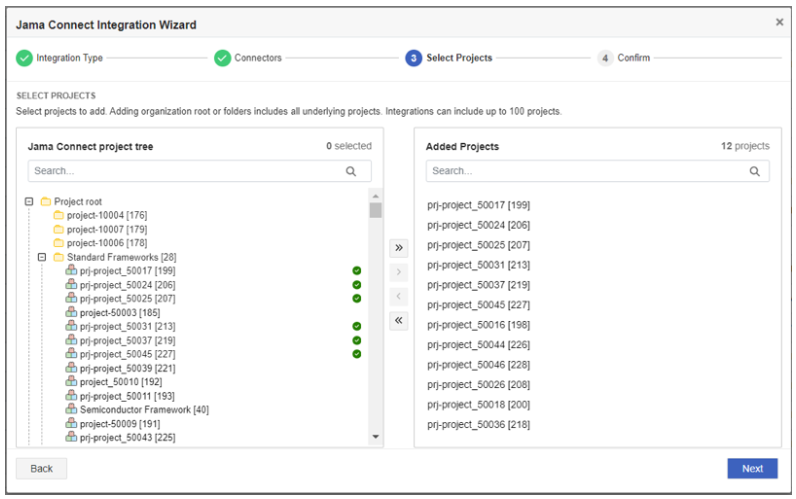Select project-10006 [178] in tree
Viewport: 796px width, 499px height.
coord(107,243)
